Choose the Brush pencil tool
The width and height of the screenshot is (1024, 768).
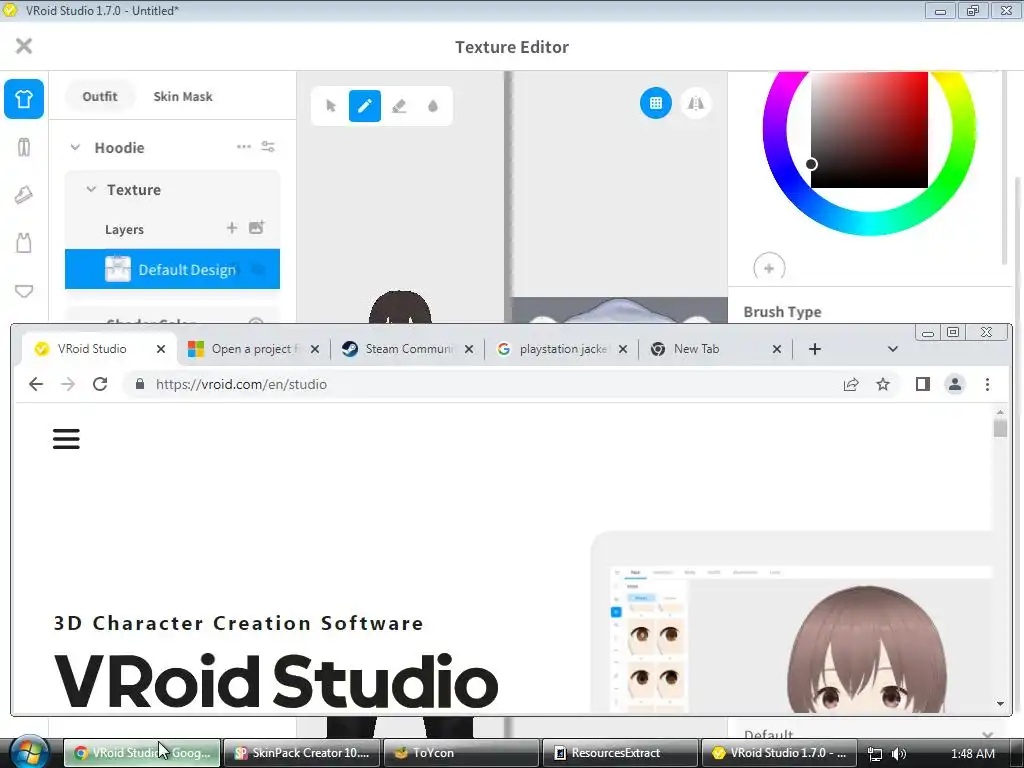pos(365,106)
